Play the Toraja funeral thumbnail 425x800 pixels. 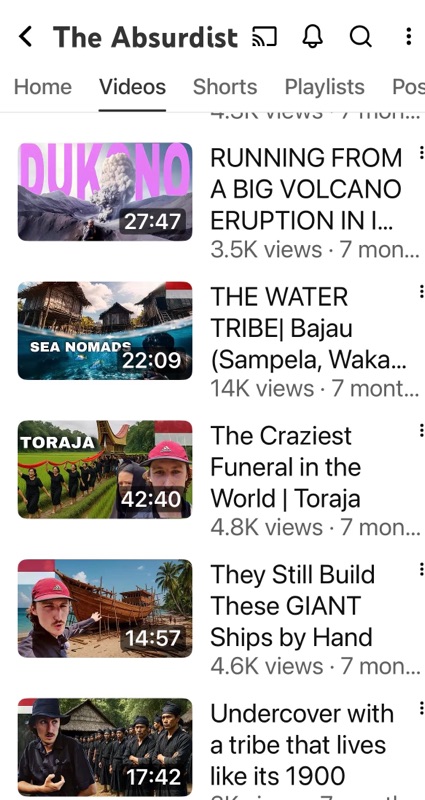(105, 469)
